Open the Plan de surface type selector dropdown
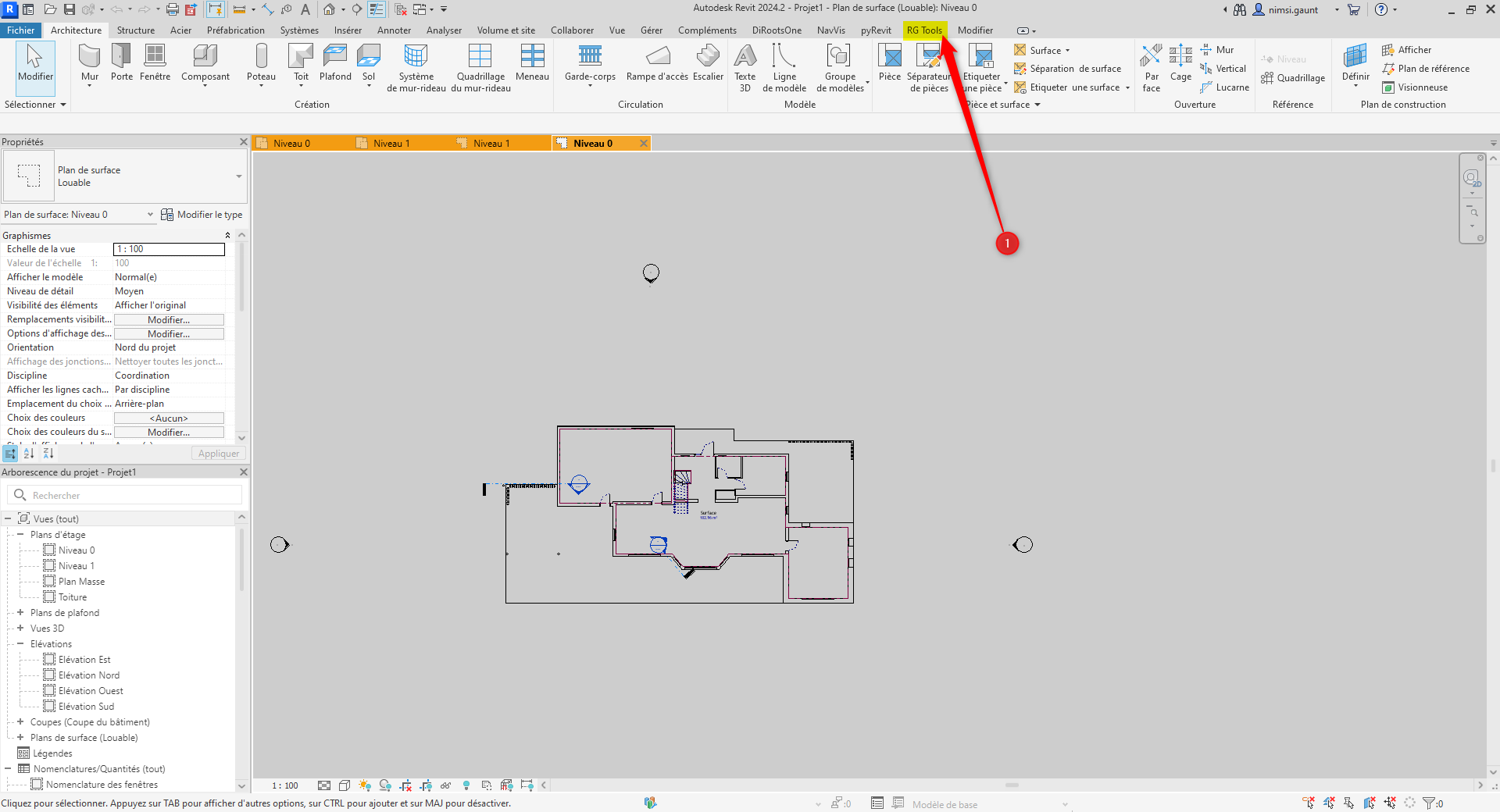 pos(238,176)
